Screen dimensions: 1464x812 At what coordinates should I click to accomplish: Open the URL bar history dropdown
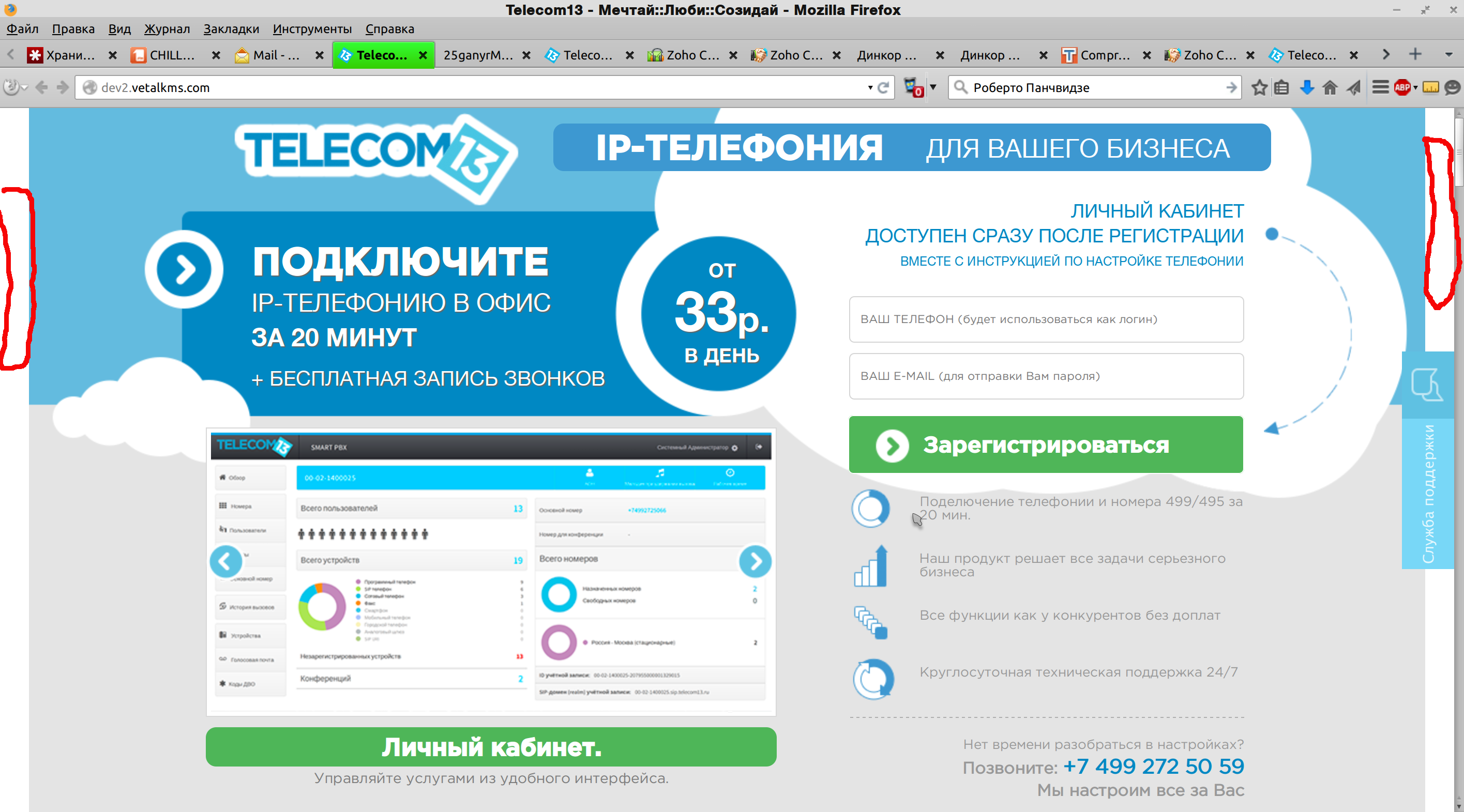pos(870,87)
